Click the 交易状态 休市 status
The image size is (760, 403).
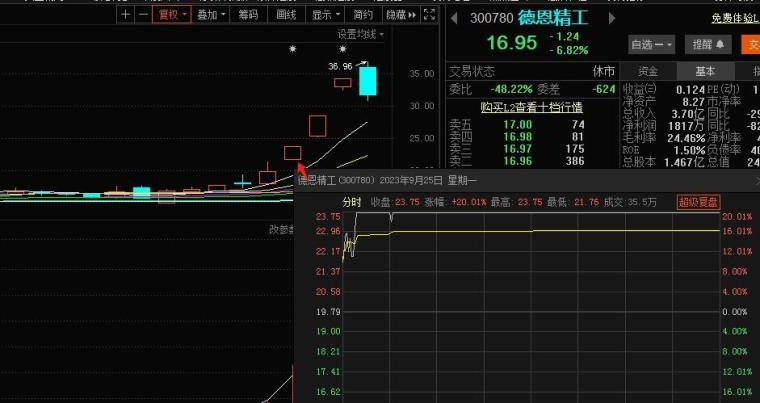tap(603, 72)
